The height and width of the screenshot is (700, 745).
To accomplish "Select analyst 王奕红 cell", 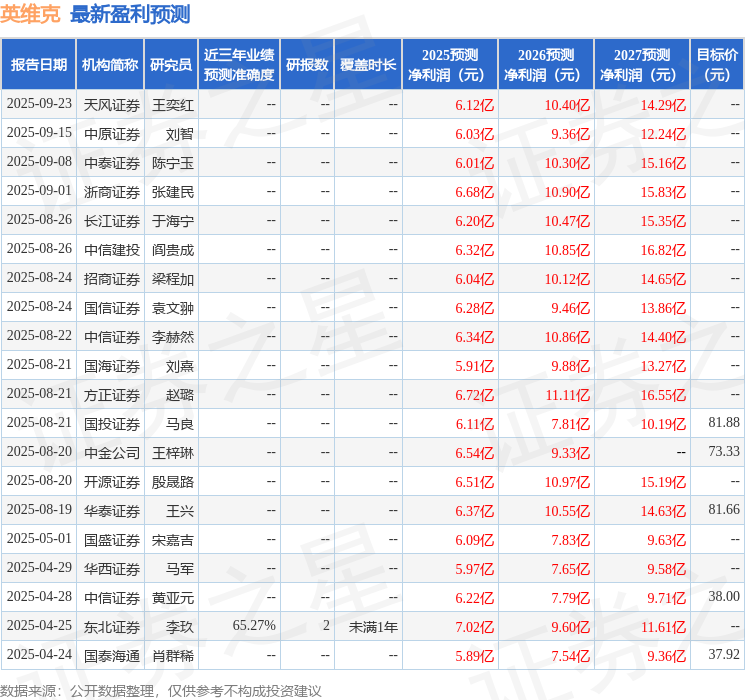I will (173, 105).
